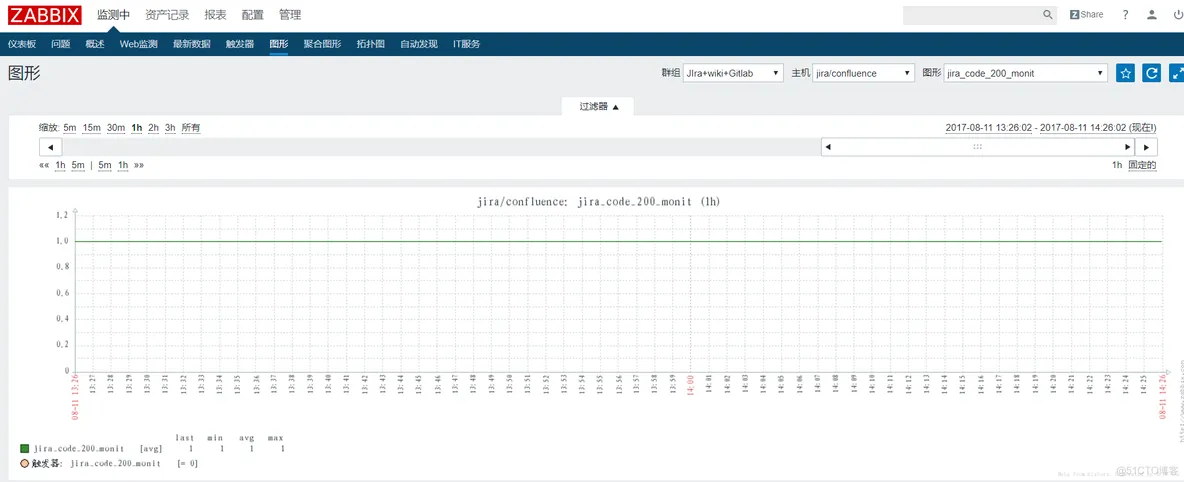Click start date 2017-08-11 13:26:02
The width and height of the screenshot is (1184, 482).
coord(989,128)
